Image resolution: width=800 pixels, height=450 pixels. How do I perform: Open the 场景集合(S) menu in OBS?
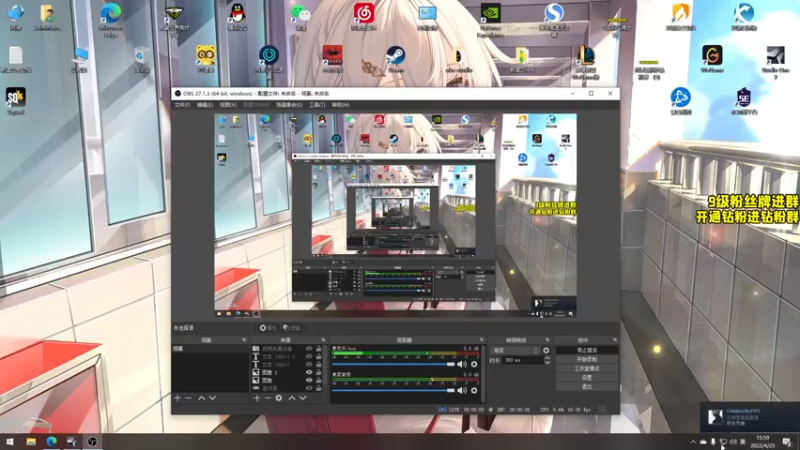(289, 105)
